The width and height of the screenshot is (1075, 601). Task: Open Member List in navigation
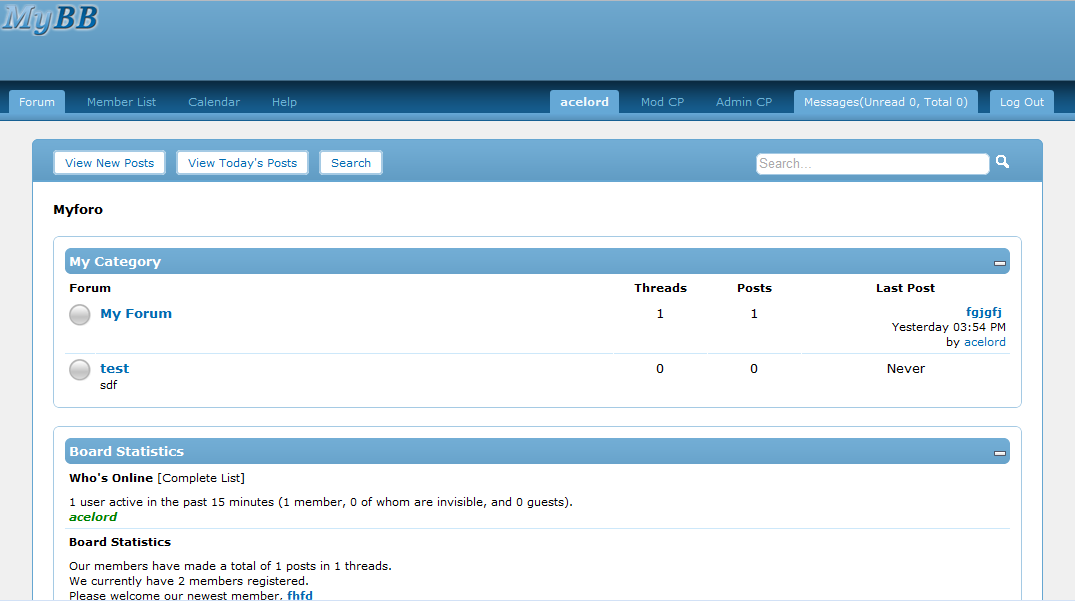(x=121, y=102)
